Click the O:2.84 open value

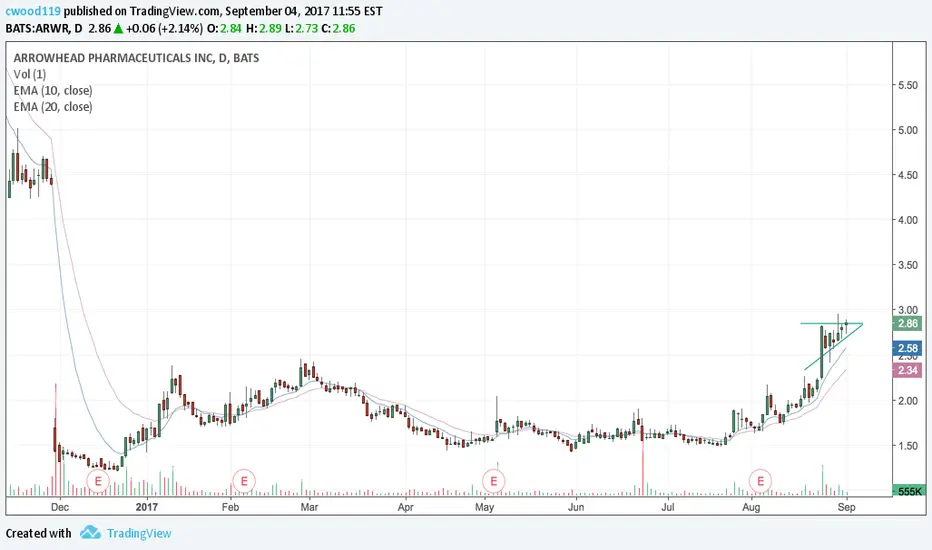pos(225,28)
